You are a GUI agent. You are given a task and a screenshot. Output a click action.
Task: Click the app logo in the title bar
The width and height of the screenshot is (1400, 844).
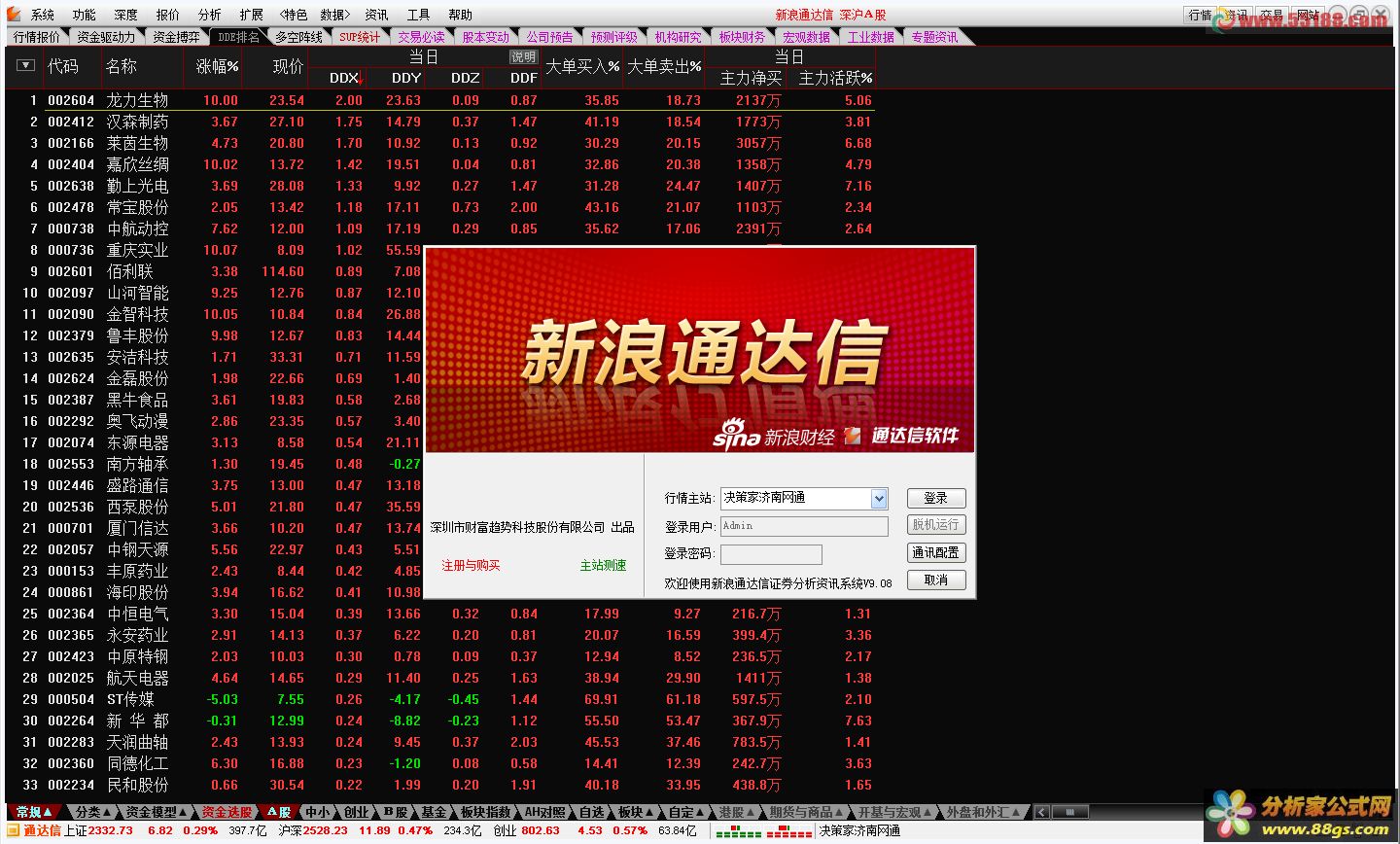[13, 14]
